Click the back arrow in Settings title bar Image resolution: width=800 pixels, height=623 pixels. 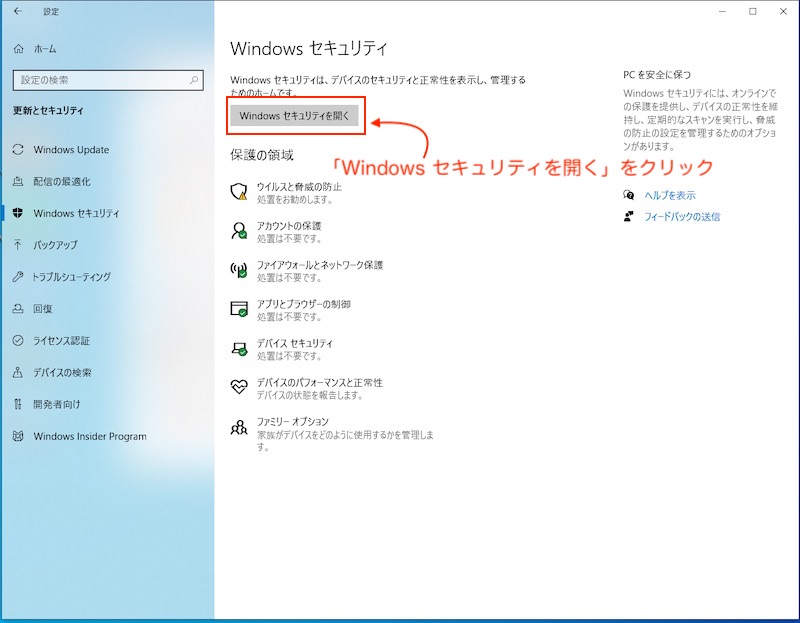(x=18, y=11)
